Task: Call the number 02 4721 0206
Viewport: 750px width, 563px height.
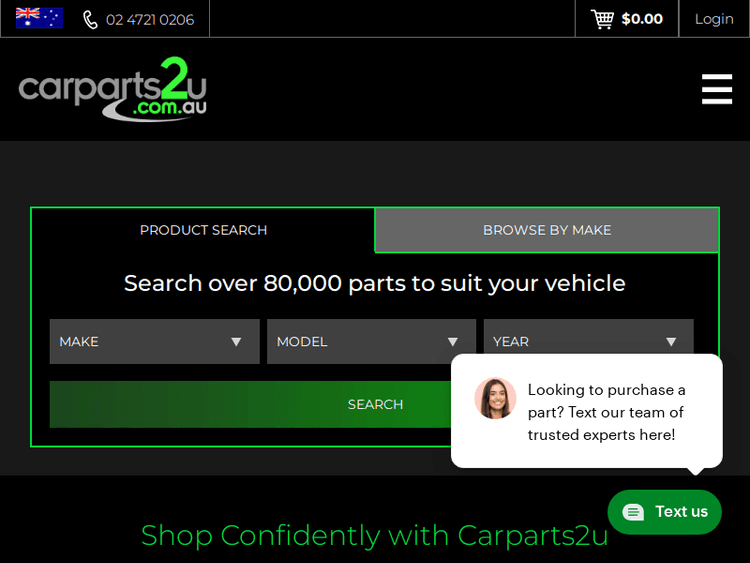Action: pos(150,20)
